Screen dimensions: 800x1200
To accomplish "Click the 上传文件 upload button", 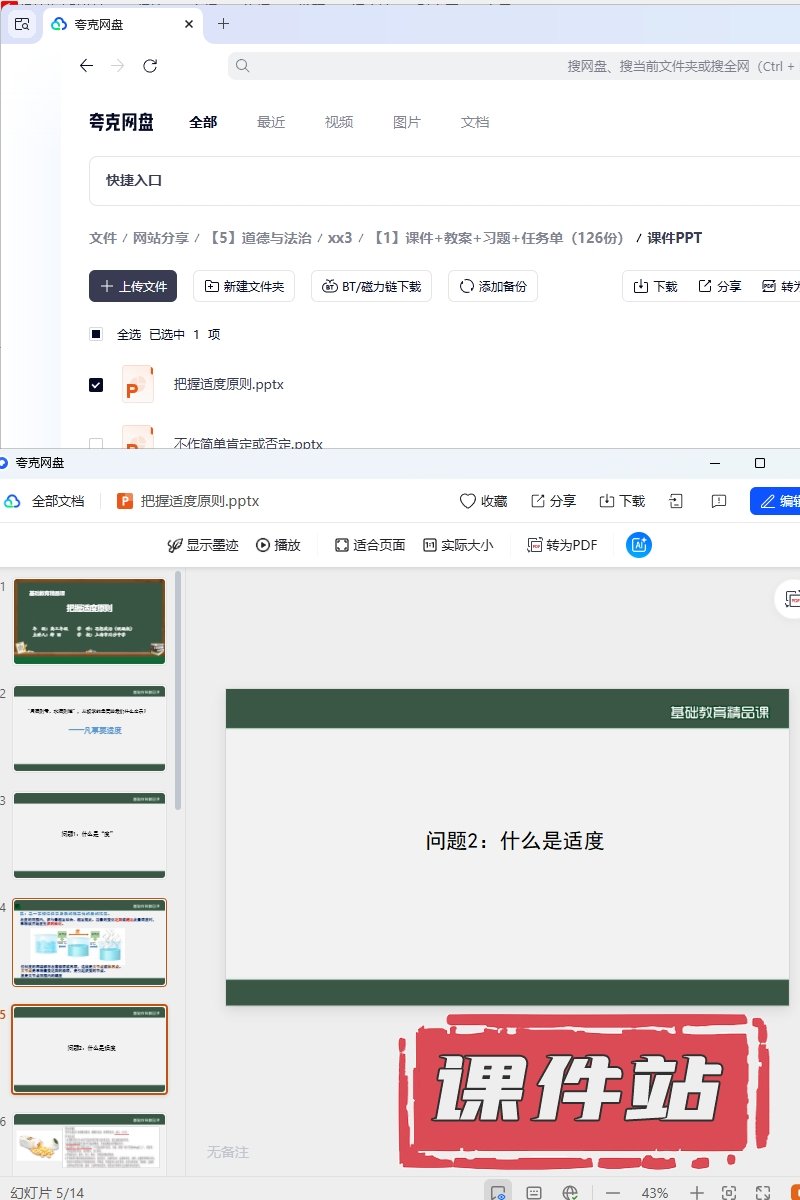I will pyautogui.click(x=133, y=286).
